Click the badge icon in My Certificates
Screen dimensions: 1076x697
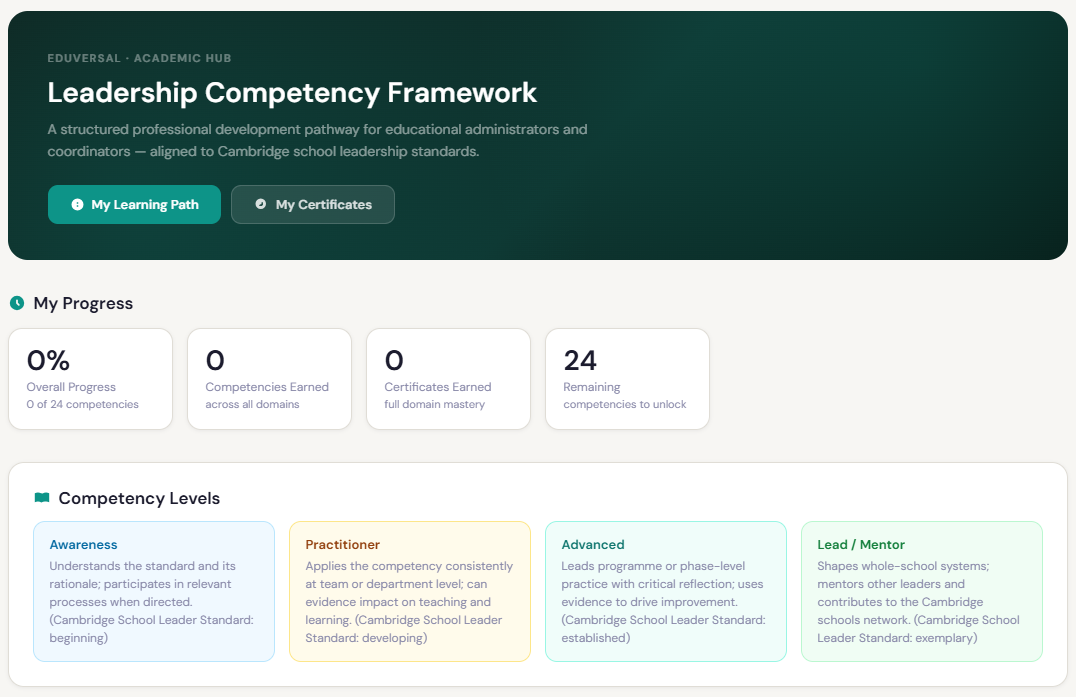pos(261,204)
